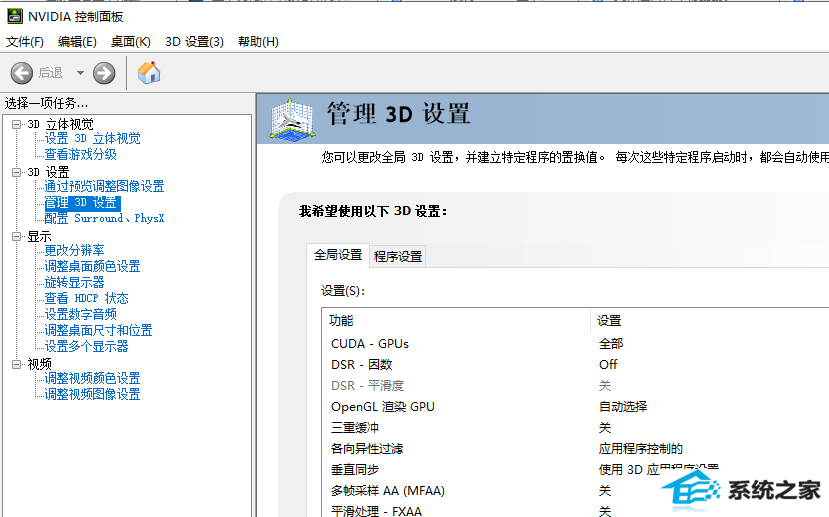Select the 多帧采样 AA (MFAA) row
Viewport: 829px width, 517px height.
click(x=575, y=491)
